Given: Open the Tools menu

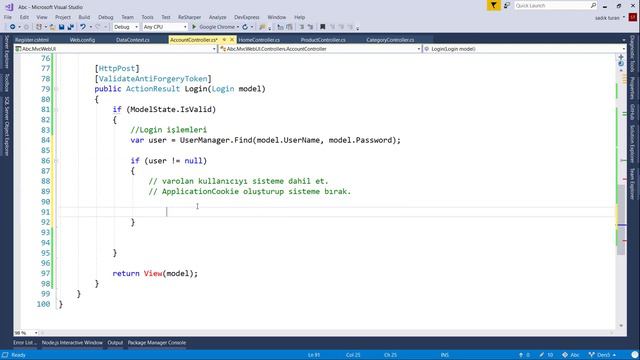Looking at the screenshot, I should click(x=147, y=17).
